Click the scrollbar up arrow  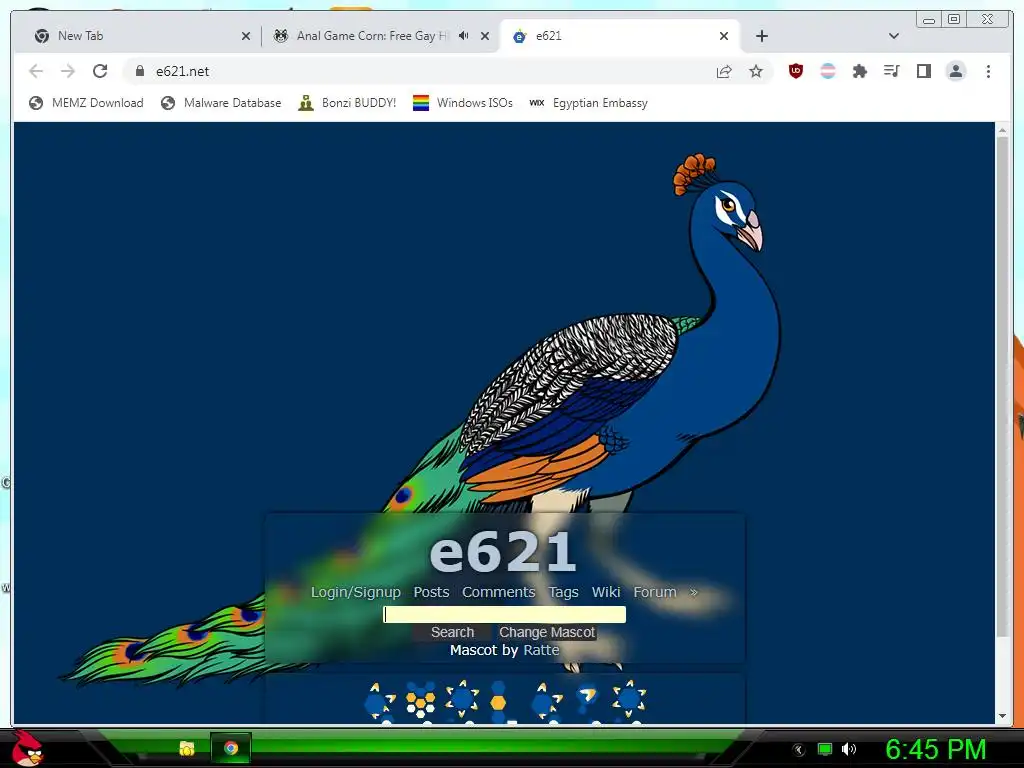point(1002,131)
